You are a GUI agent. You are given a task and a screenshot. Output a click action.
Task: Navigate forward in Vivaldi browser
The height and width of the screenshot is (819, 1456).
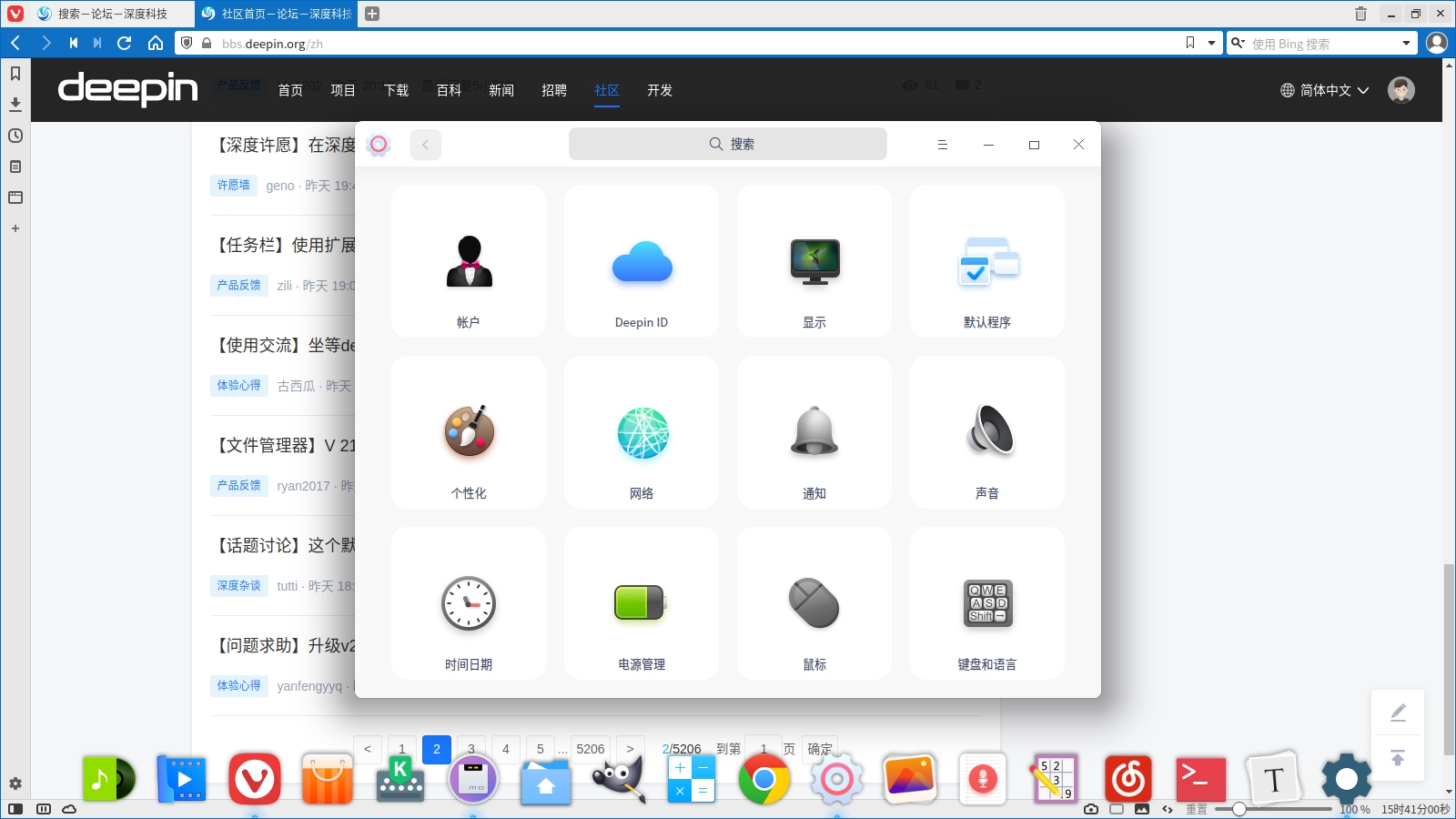pyautogui.click(x=46, y=43)
